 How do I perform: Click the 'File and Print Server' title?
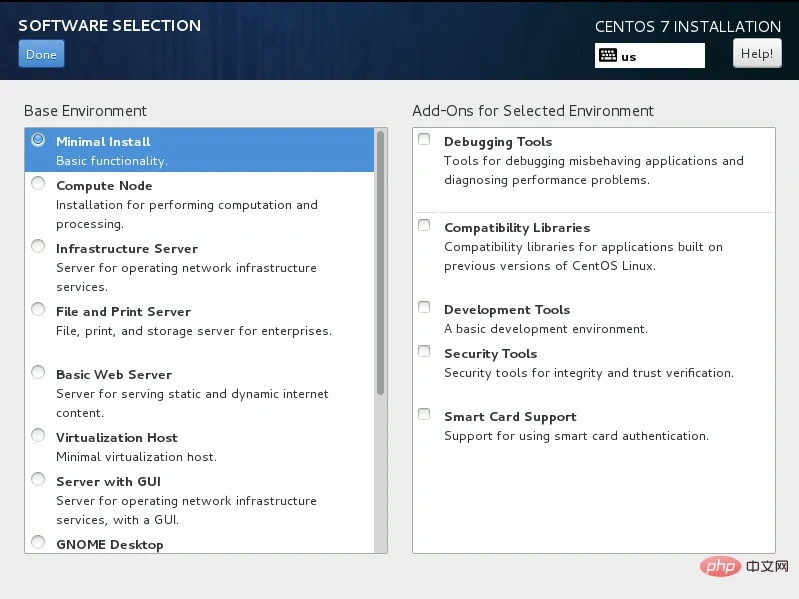(123, 312)
